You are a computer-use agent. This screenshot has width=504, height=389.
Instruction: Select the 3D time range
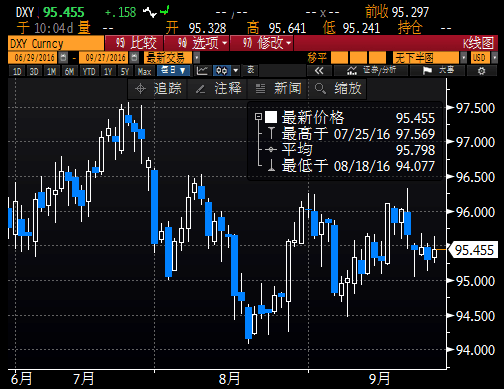34,71
